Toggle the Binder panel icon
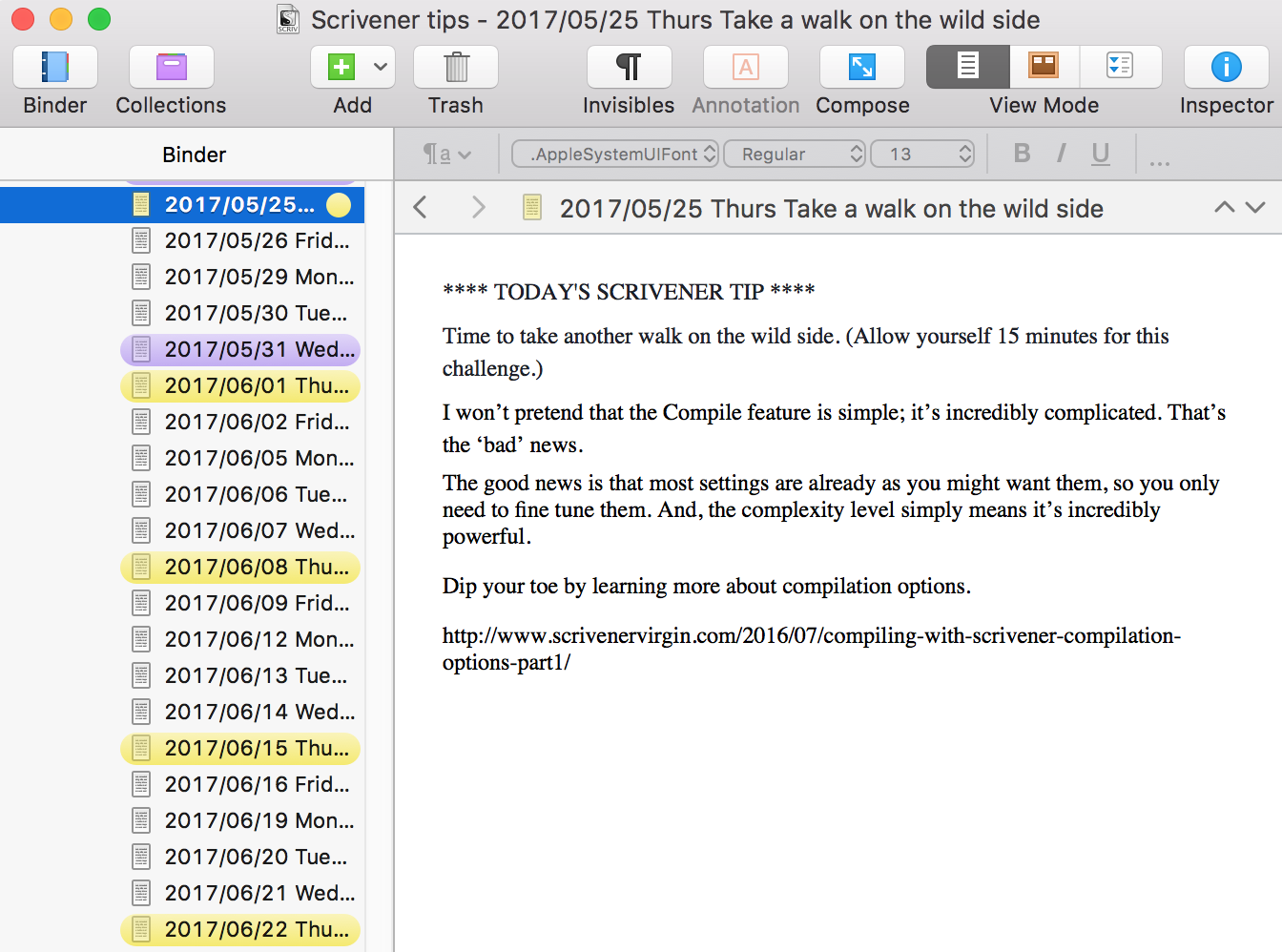This screenshot has width=1282, height=952. [x=55, y=67]
